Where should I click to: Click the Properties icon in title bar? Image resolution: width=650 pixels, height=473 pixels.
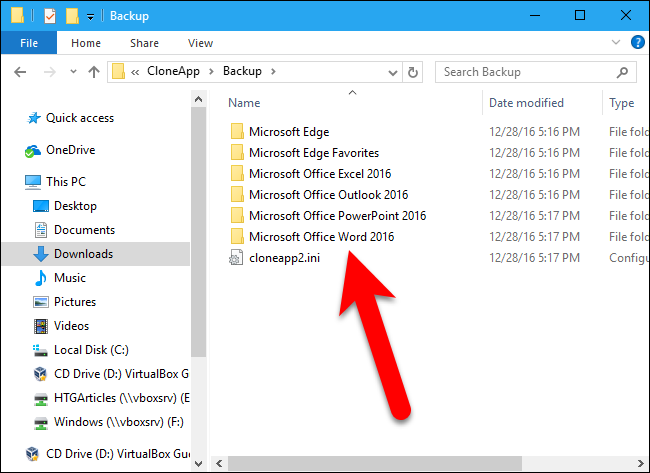[51, 15]
